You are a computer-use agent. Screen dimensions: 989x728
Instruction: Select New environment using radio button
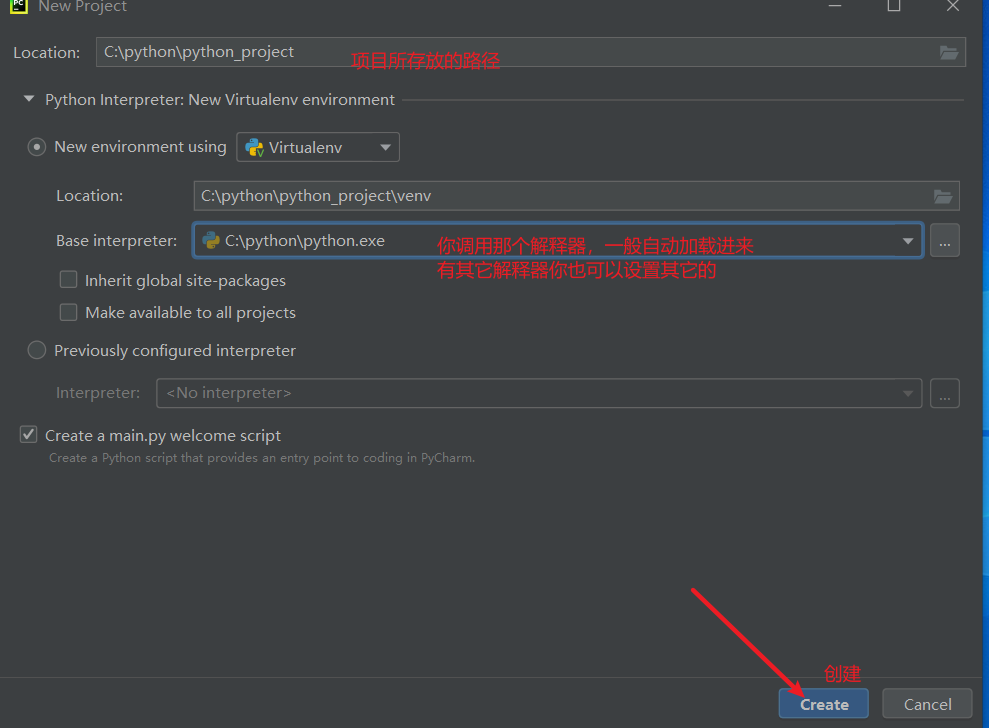tap(37, 147)
